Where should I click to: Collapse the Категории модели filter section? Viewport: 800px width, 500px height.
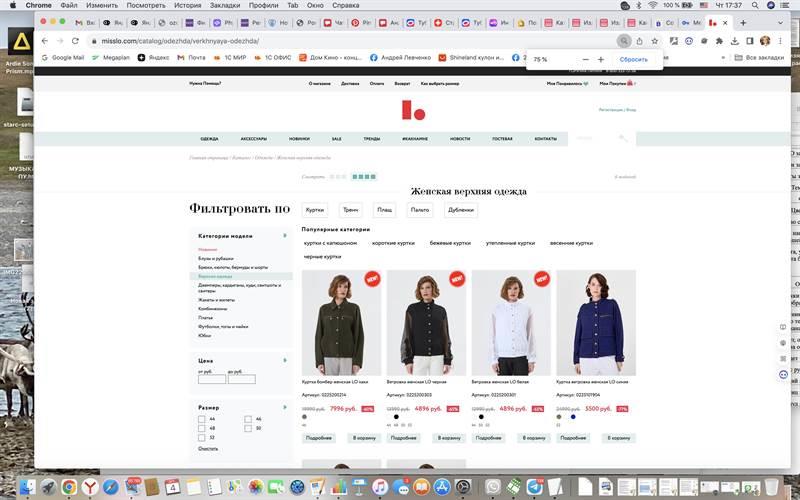(x=286, y=236)
